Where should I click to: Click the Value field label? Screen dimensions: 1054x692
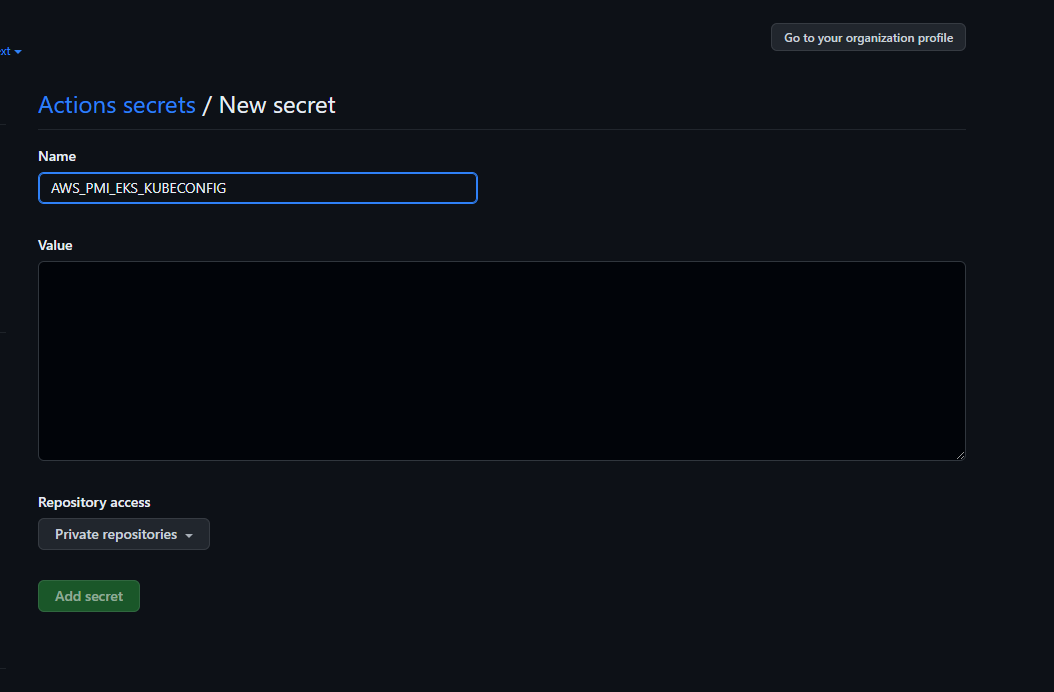55,245
